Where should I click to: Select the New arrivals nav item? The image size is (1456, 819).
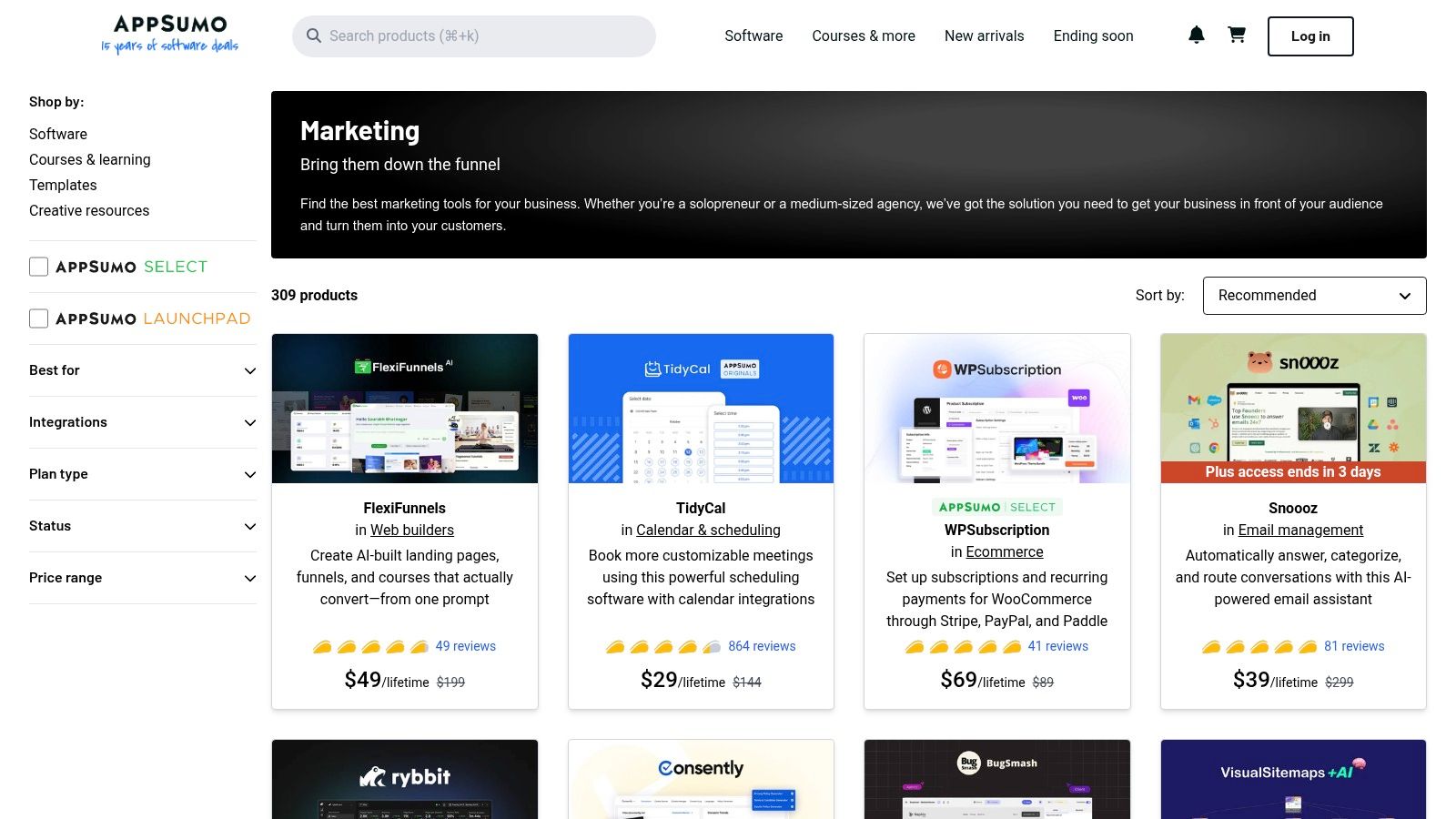984,35
